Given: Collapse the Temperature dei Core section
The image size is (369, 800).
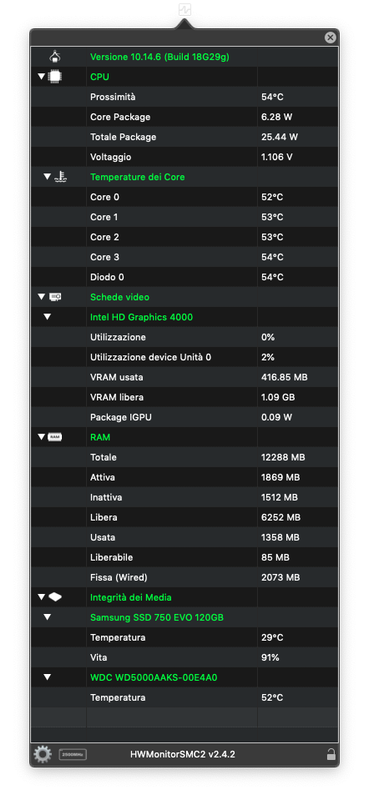Looking at the screenshot, I should click(47, 177).
